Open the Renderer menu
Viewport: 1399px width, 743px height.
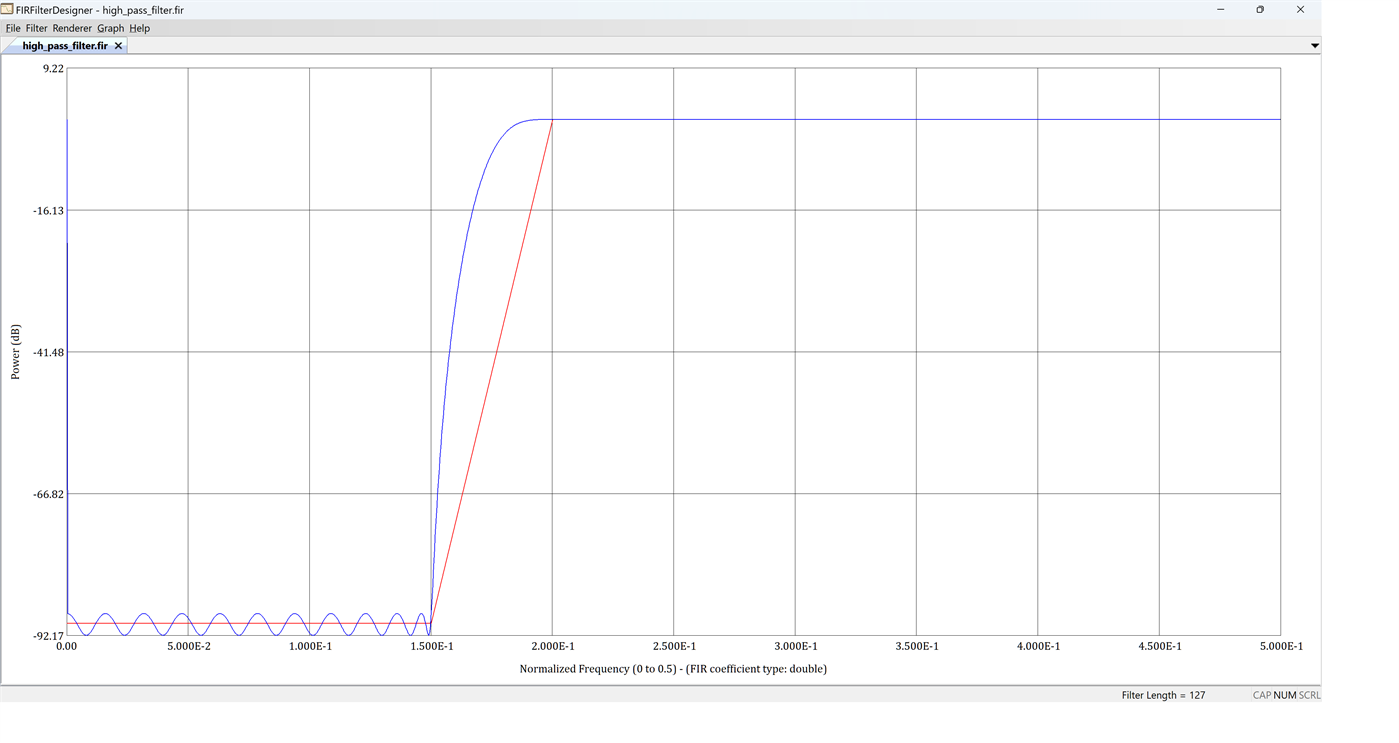pos(72,28)
